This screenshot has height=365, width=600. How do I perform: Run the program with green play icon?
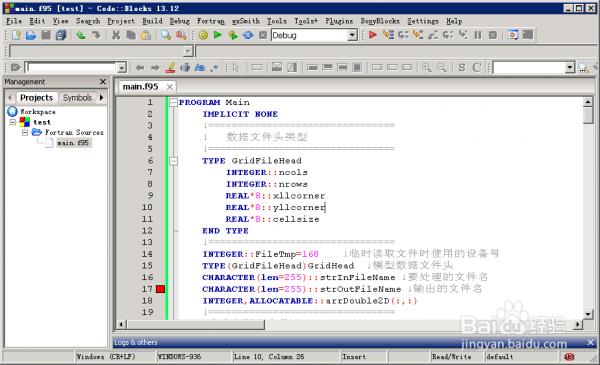[x=218, y=35]
